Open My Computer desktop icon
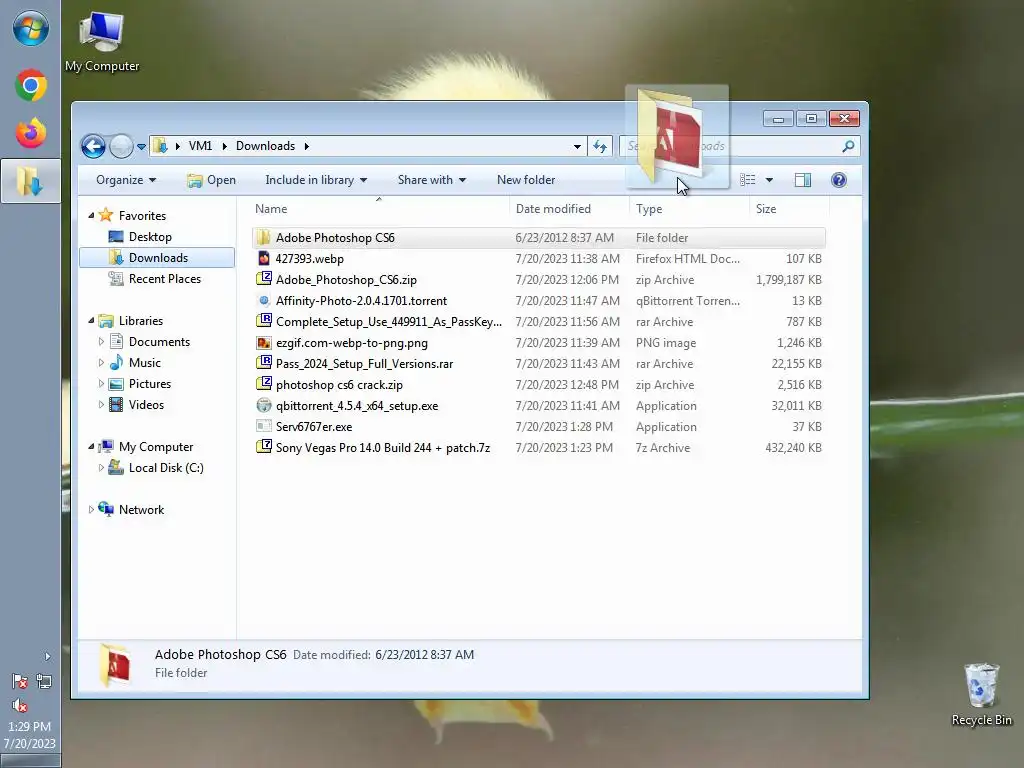 [x=102, y=42]
